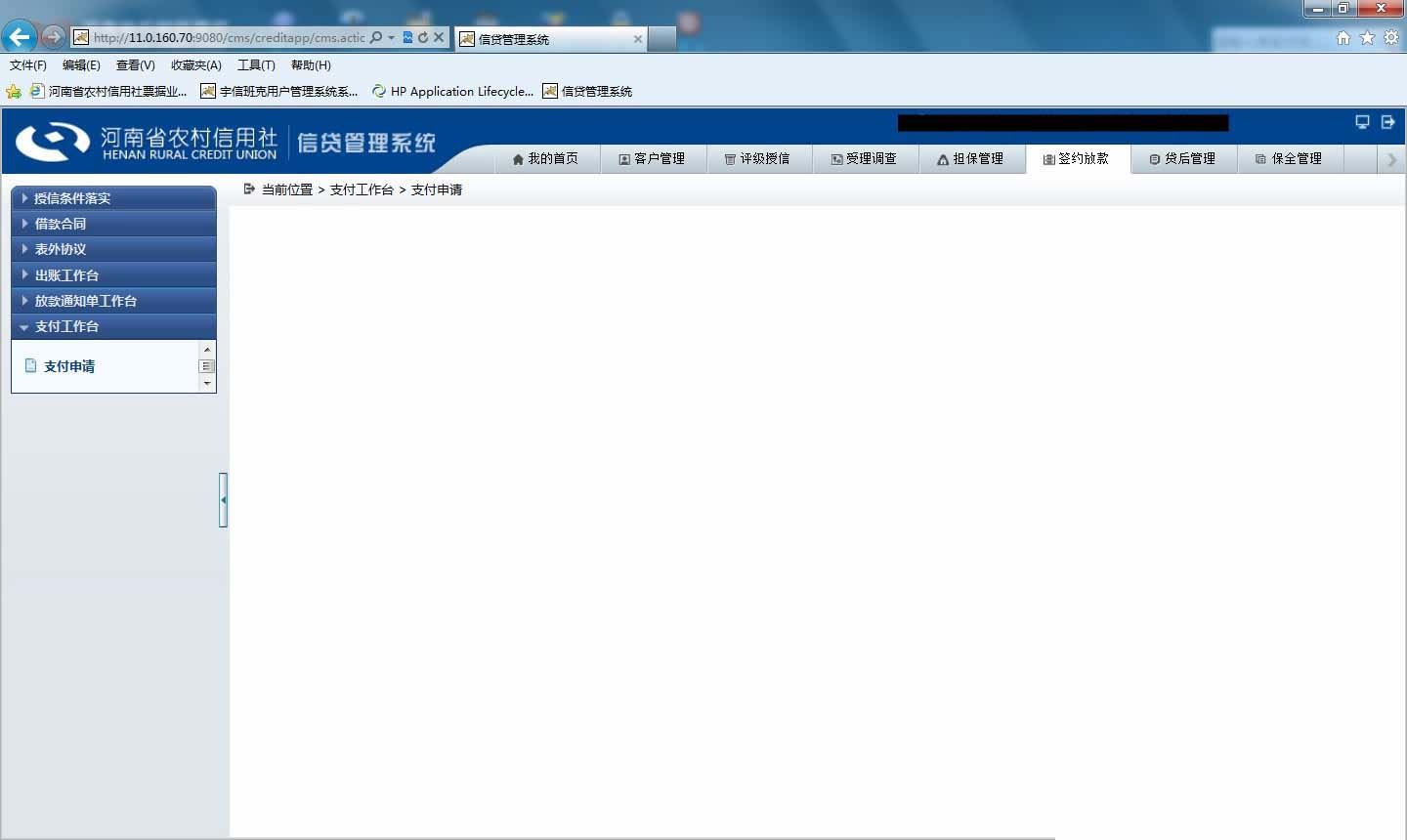Screen dimensions: 1407x840
Task: Click the sidebar scrollbar thumb
Action: pyautogui.click(x=206, y=366)
